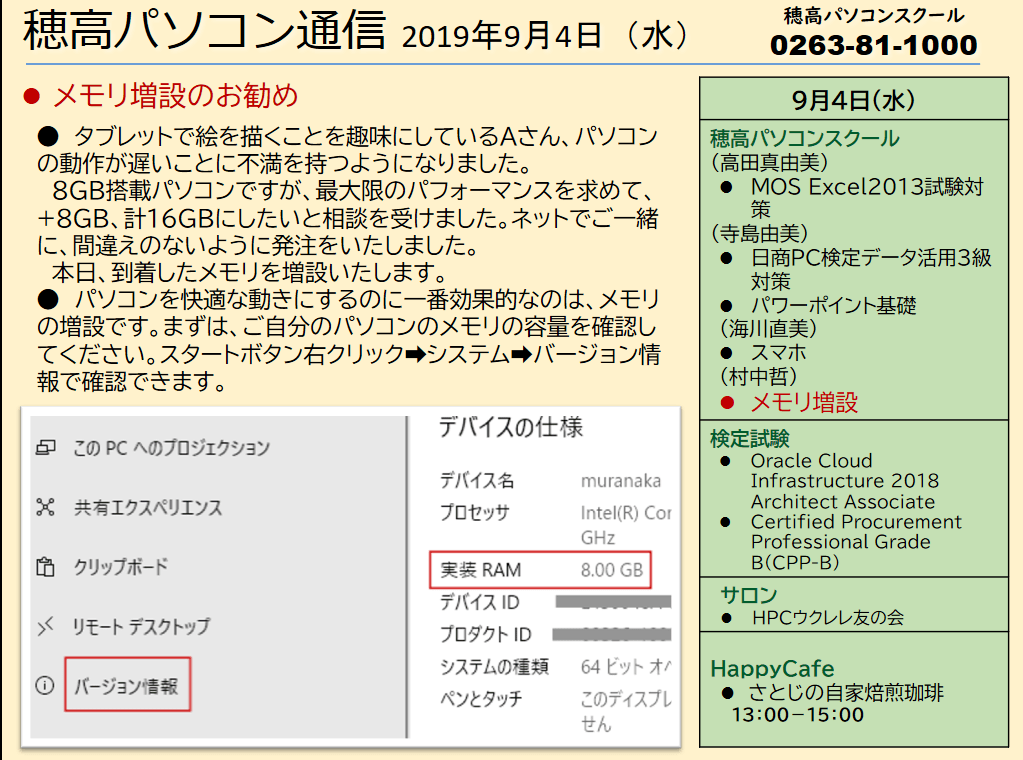Click red メモリ増設 item in schedule list
Screen dimensions: 1023x760
[804, 403]
